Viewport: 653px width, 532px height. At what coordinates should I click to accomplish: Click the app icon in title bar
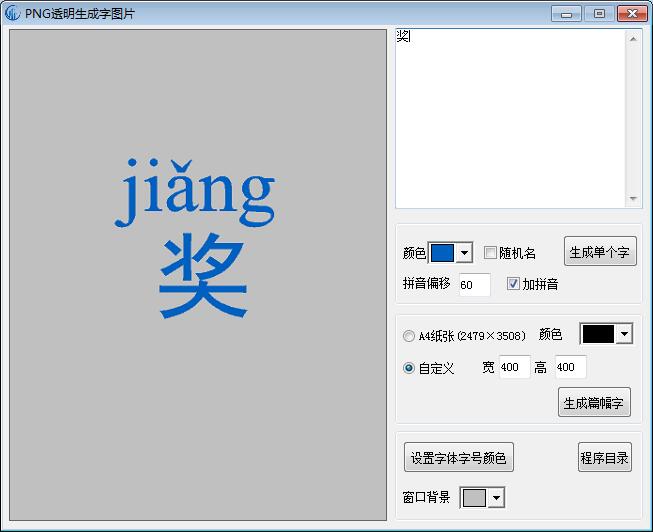12,13
